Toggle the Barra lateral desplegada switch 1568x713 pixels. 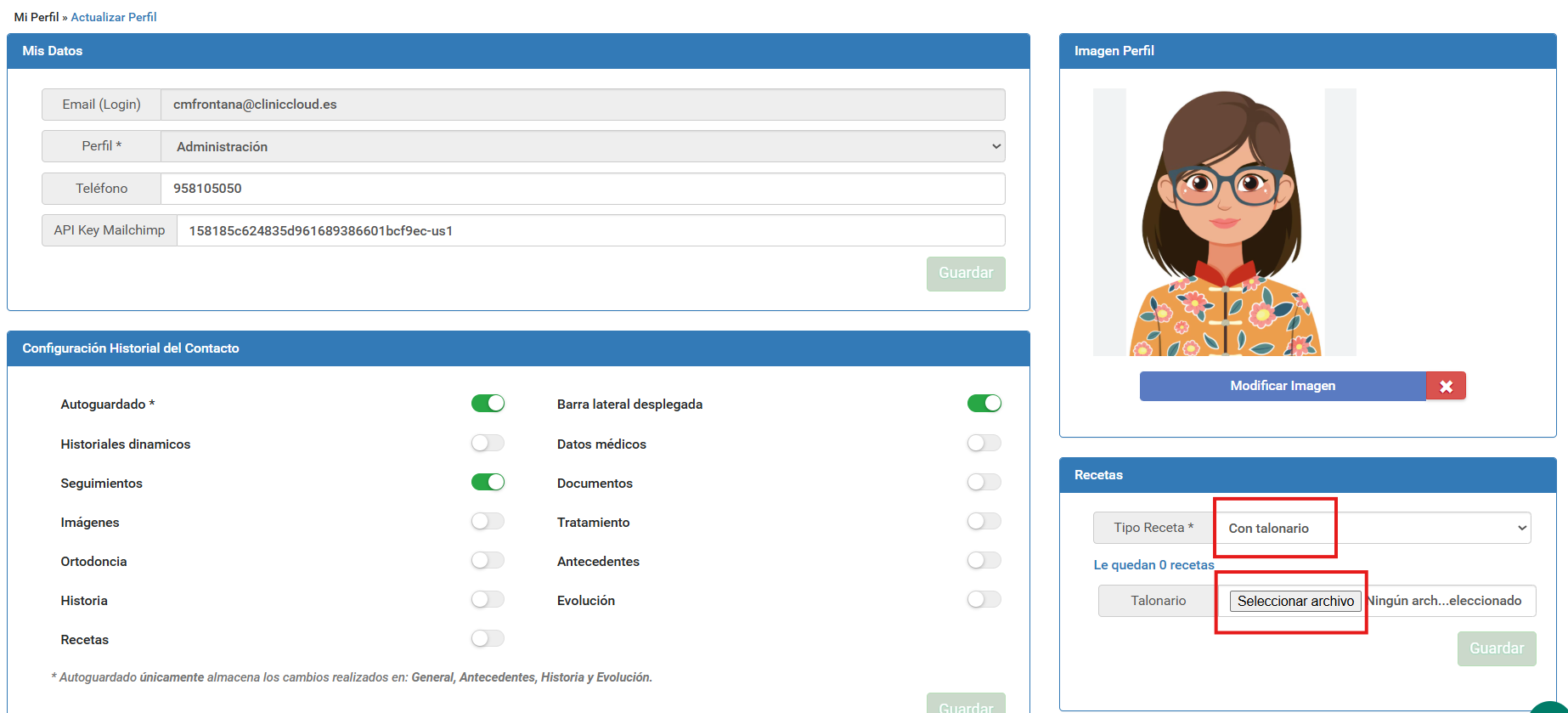pyautogui.click(x=984, y=404)
